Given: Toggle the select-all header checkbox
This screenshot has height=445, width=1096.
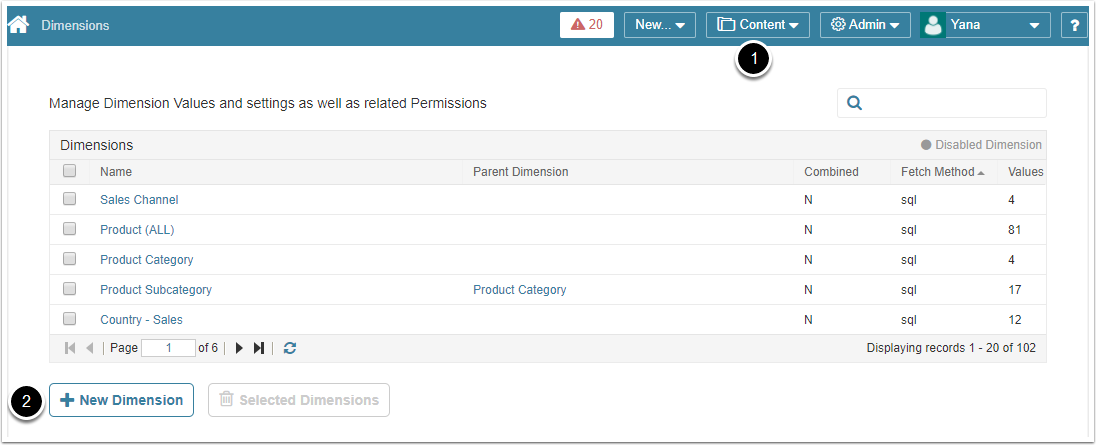Looking at the screenshot, I should (x=70, y=171).
